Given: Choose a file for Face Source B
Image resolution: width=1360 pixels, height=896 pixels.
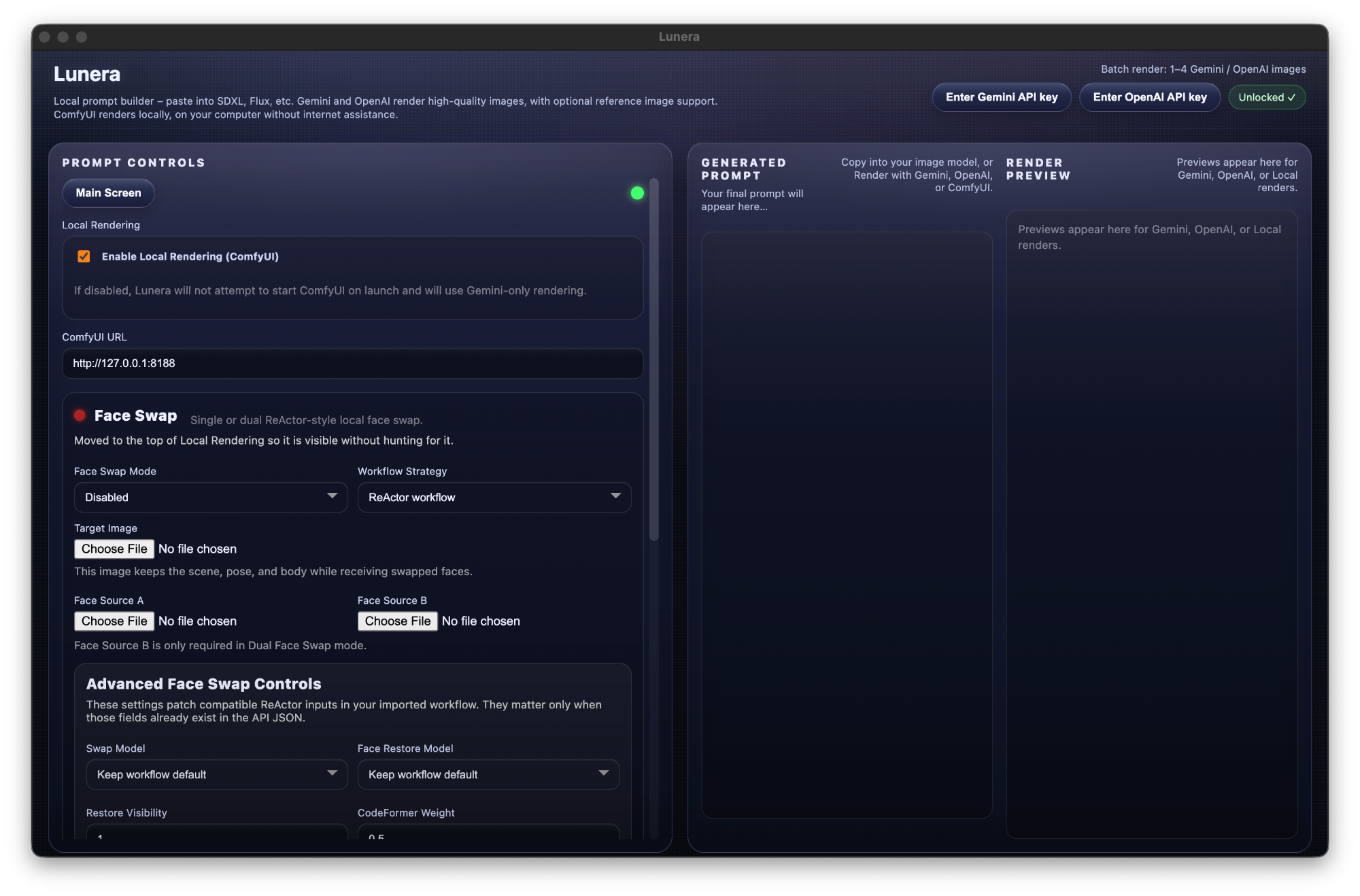Looking at the screenshot, I should click(398, 621).
